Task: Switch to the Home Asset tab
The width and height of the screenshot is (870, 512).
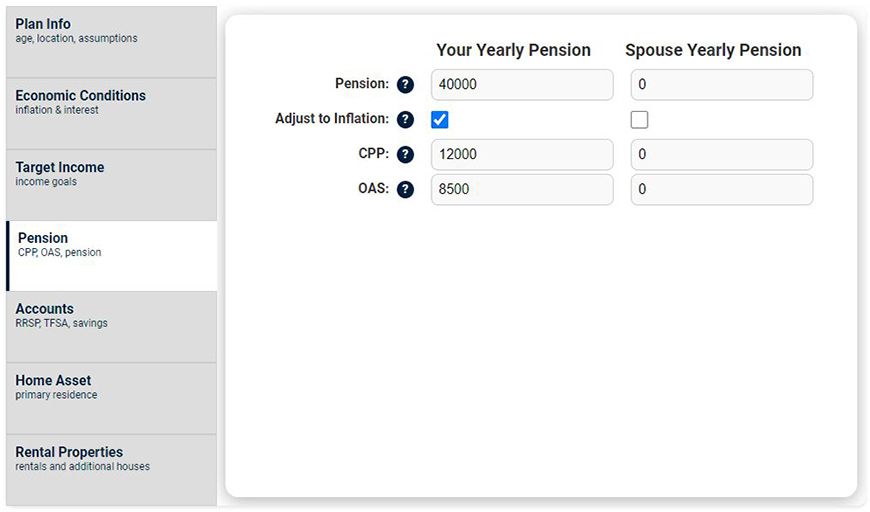Action: [111, 398]
